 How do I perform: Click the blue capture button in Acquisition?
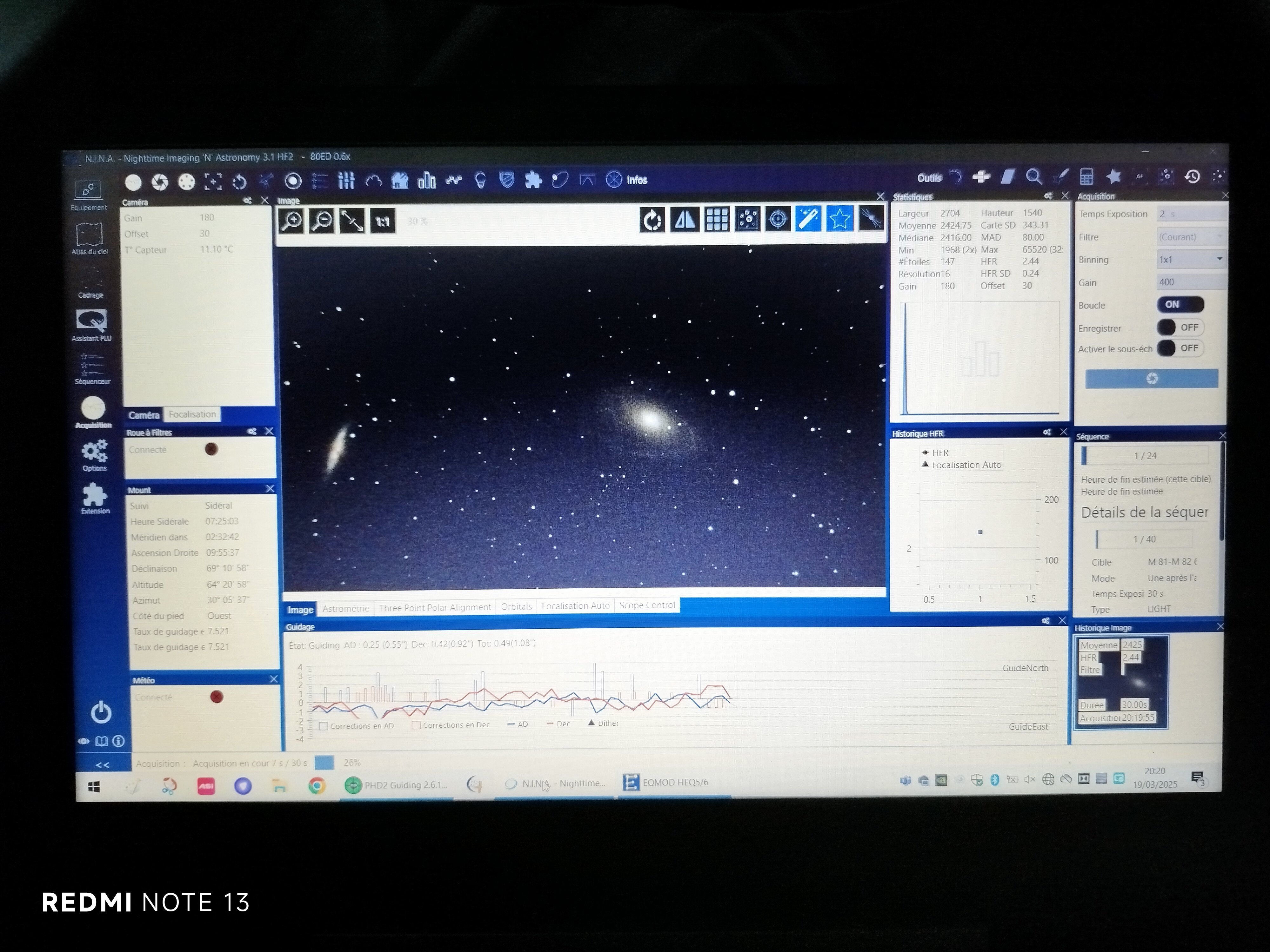[x=1151, y=379]
